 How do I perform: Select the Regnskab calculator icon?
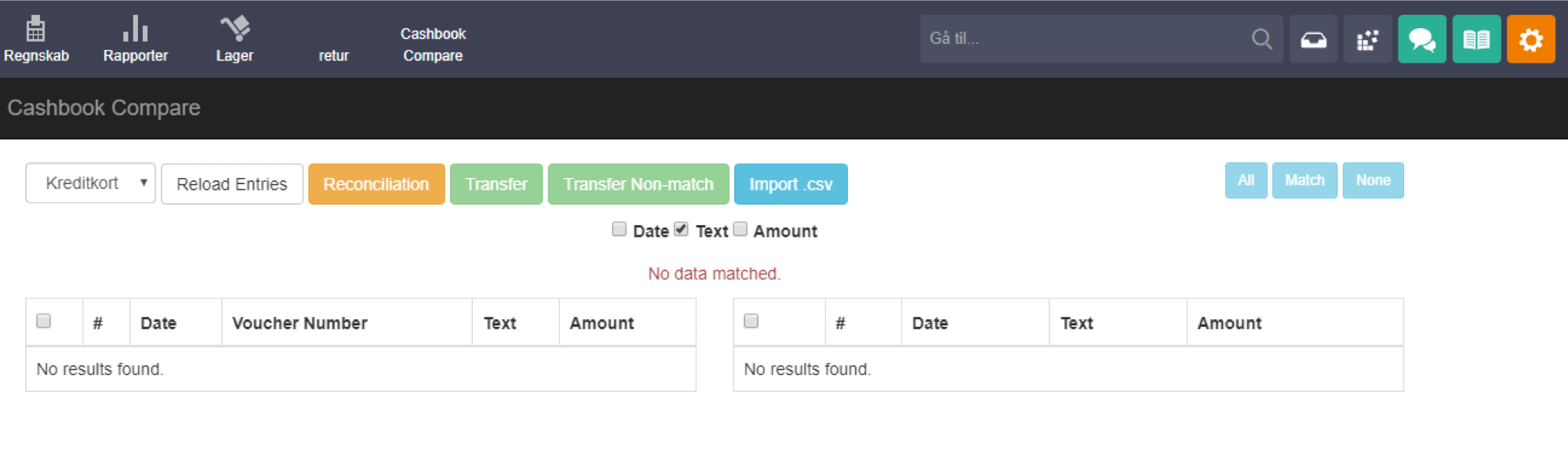click(36, 28)
